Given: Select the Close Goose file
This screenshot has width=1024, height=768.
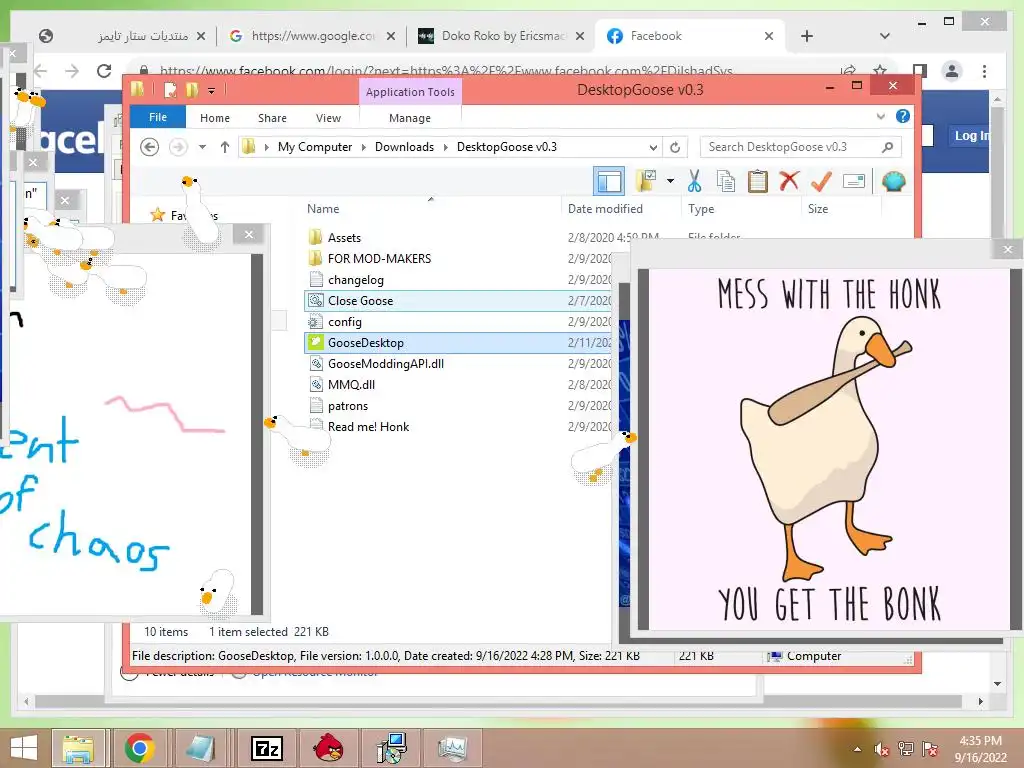Looking at the screenshot, I should click(x=360, y=300).
